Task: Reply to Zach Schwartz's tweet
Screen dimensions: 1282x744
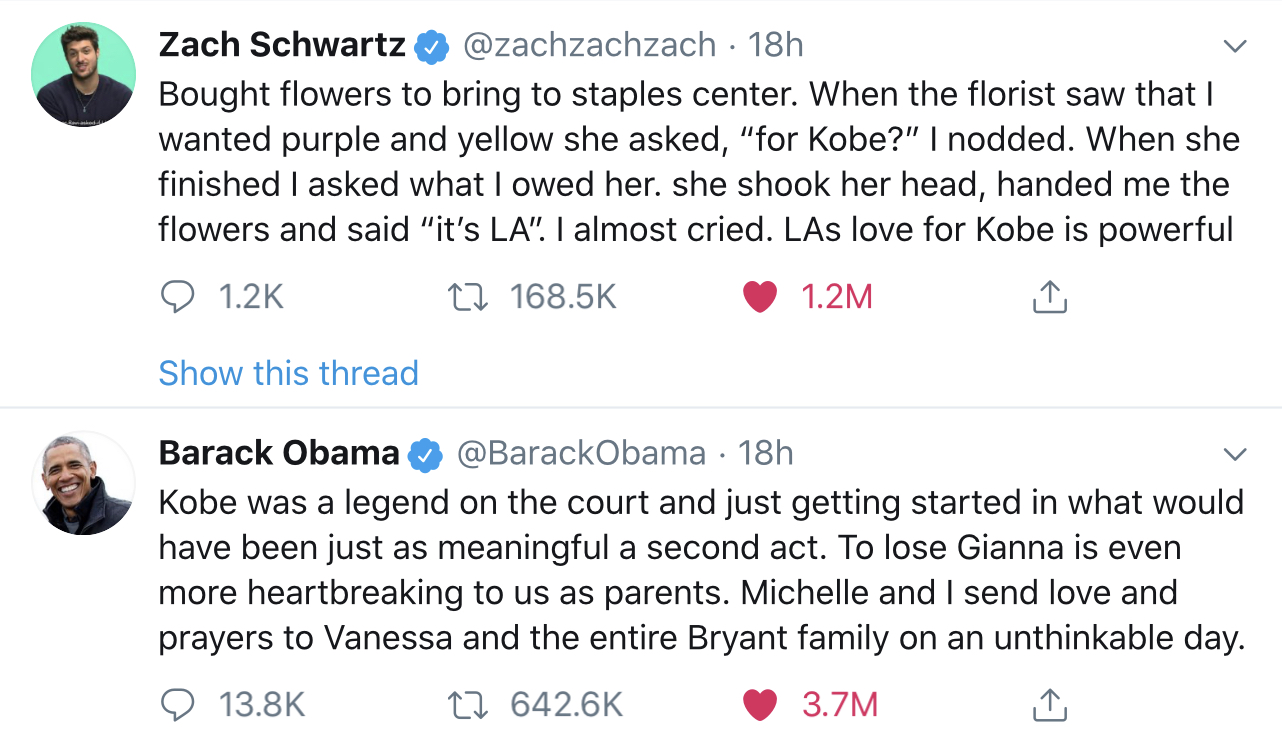Action: pyautogui.click(x=178, y=297)
